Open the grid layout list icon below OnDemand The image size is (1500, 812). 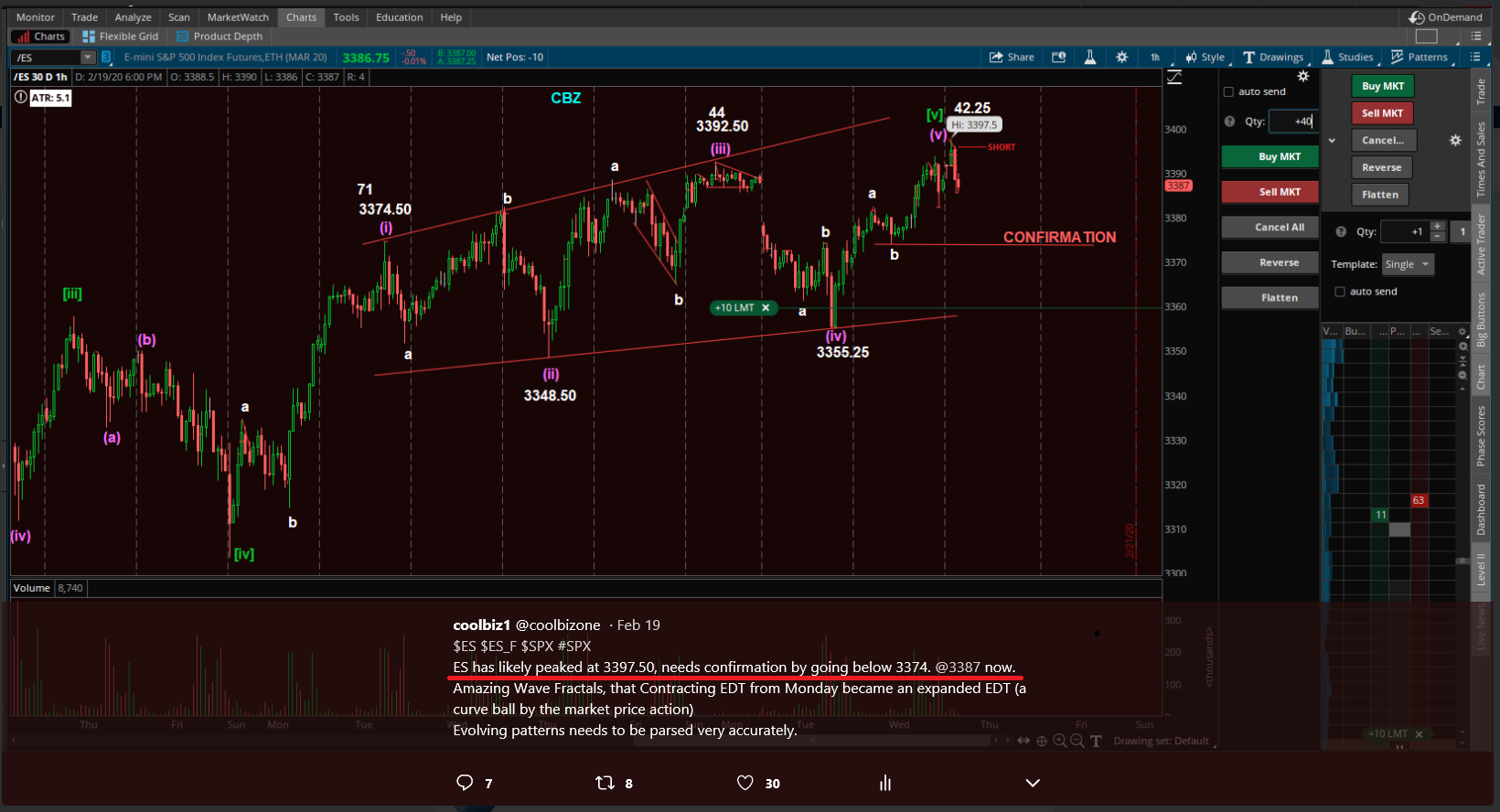point(1475,37)
